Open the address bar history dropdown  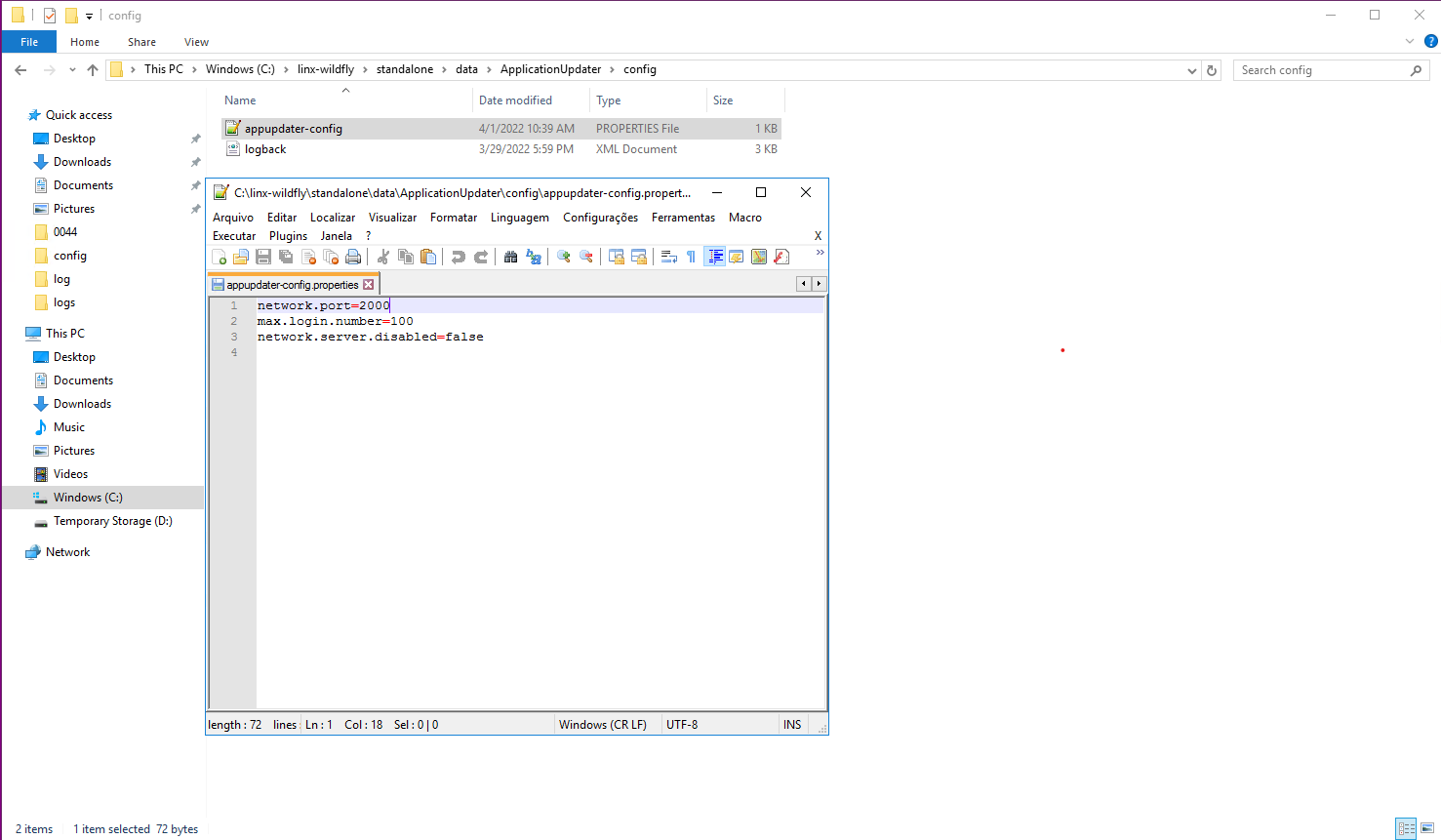pyautogui.click(x=1192, y=70)
